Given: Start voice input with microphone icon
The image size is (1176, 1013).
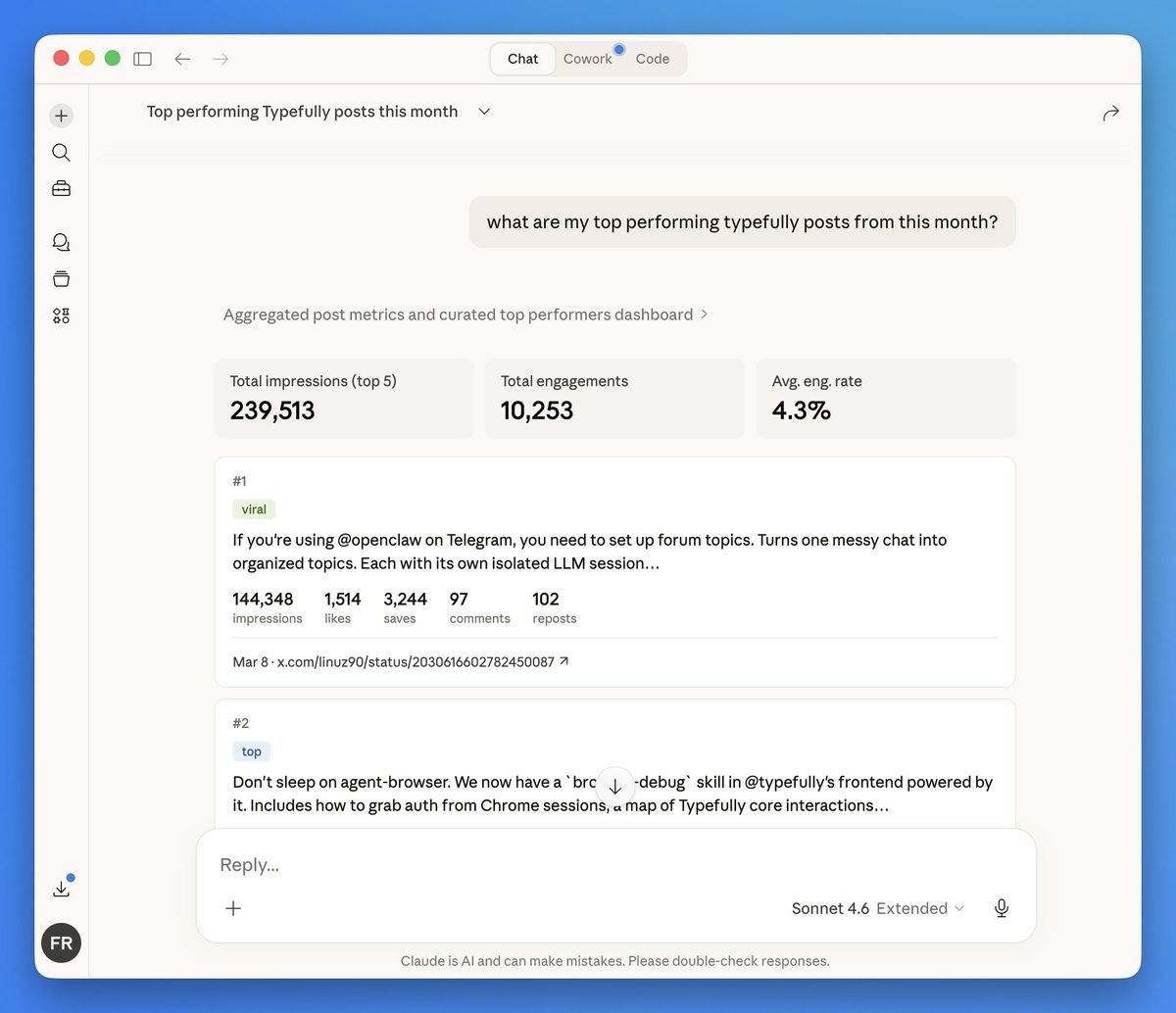Looking at the screenshot, I should point(1002,908).
